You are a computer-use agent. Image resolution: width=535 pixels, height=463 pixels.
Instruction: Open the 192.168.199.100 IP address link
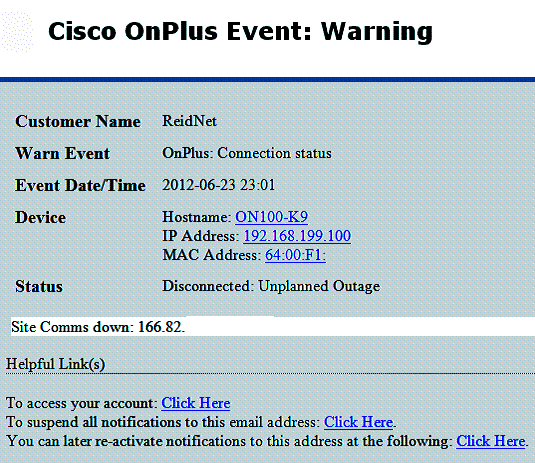coord(297,236)
